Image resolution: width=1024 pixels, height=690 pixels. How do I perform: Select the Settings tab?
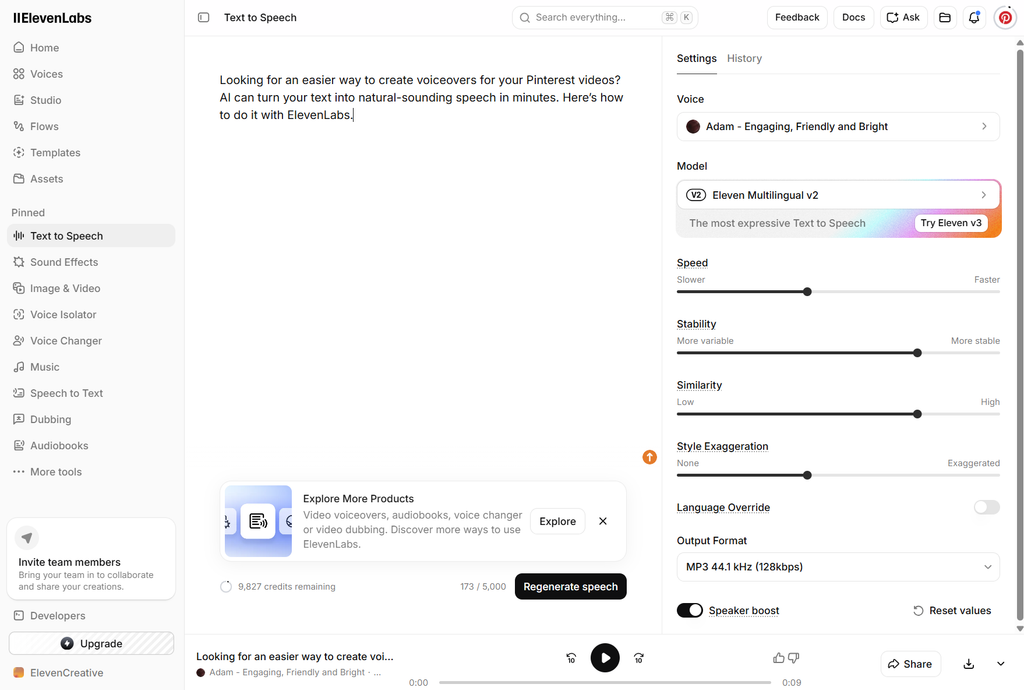click(x=696, y=58)
